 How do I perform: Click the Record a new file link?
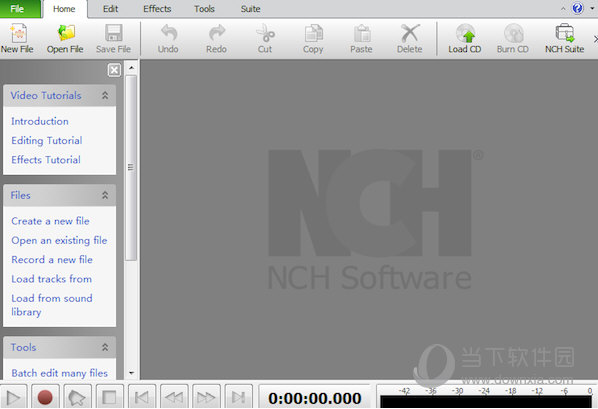[x=52, y=260]
